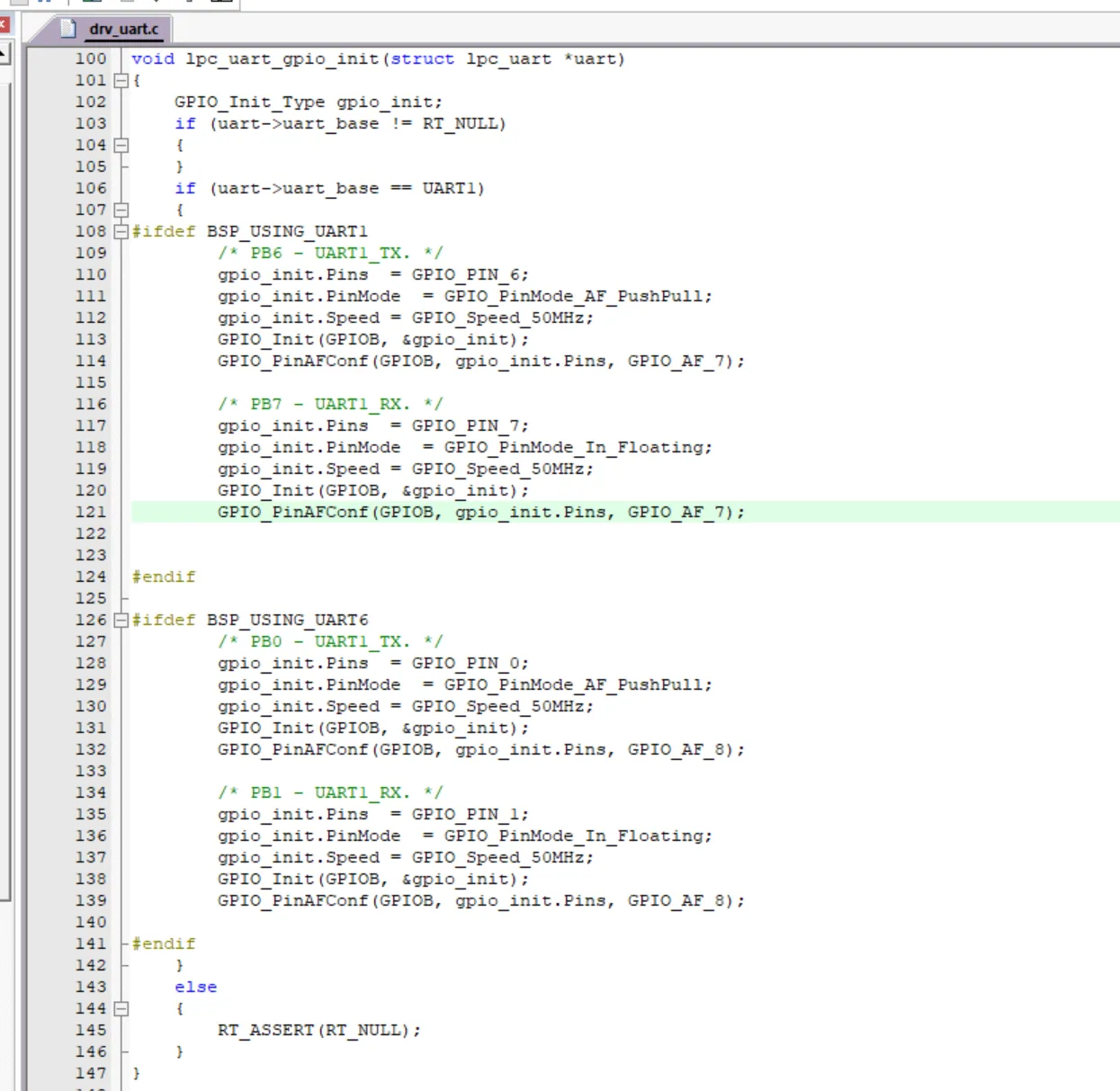Click the GPIO_PIN_0 assignment line
The image size is (1120, 1091).
[373, 663]
